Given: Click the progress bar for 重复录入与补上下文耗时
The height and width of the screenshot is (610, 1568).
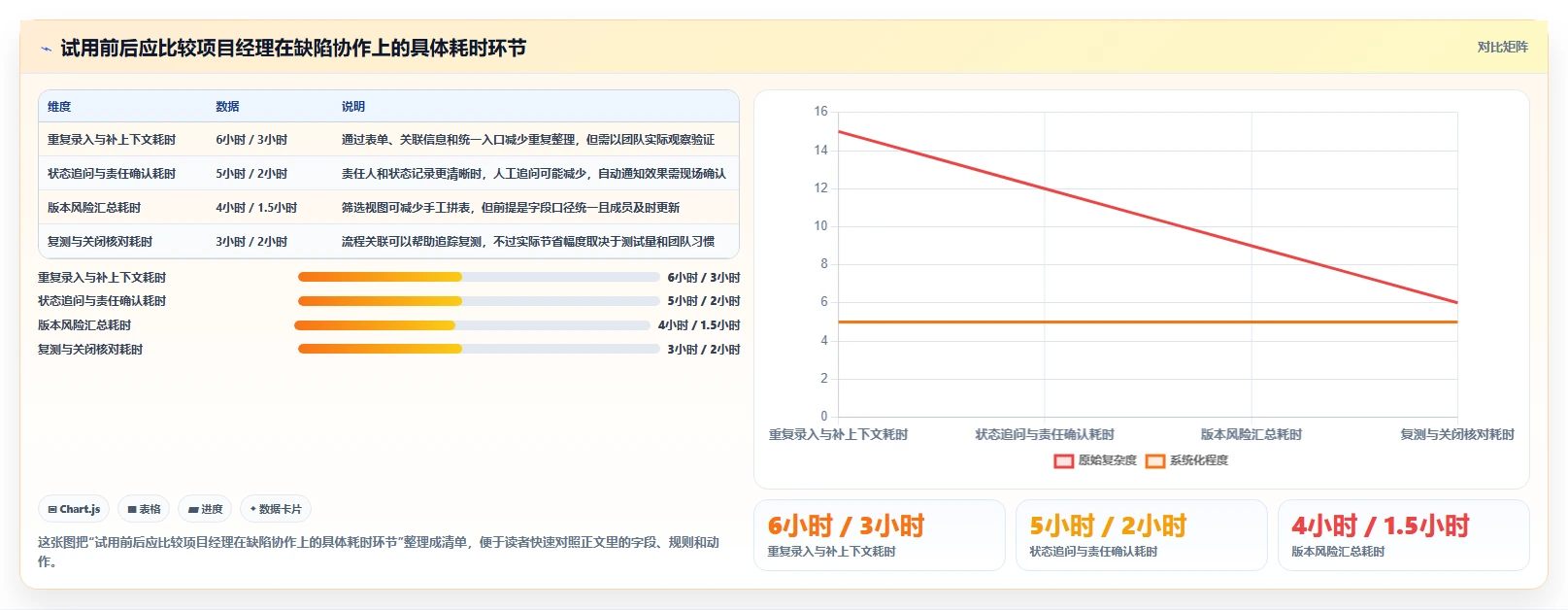Looking at the screenshot, I should tap(479, 277).
